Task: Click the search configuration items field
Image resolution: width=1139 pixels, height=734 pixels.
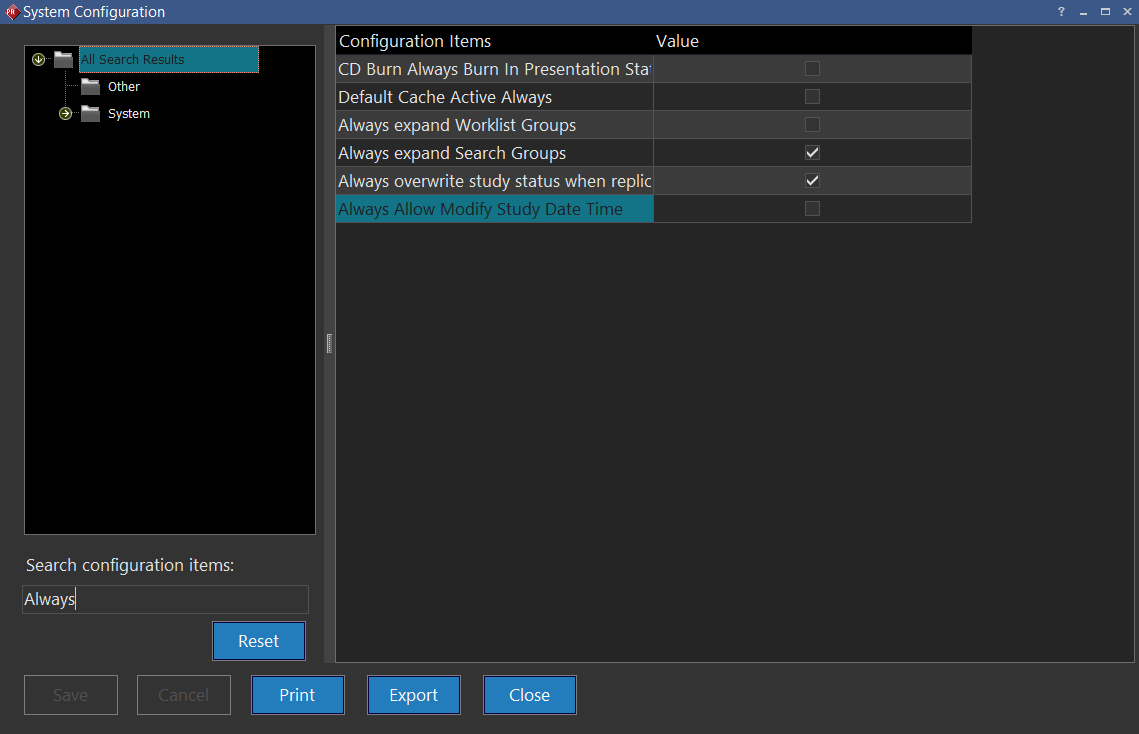Action: 165,600
